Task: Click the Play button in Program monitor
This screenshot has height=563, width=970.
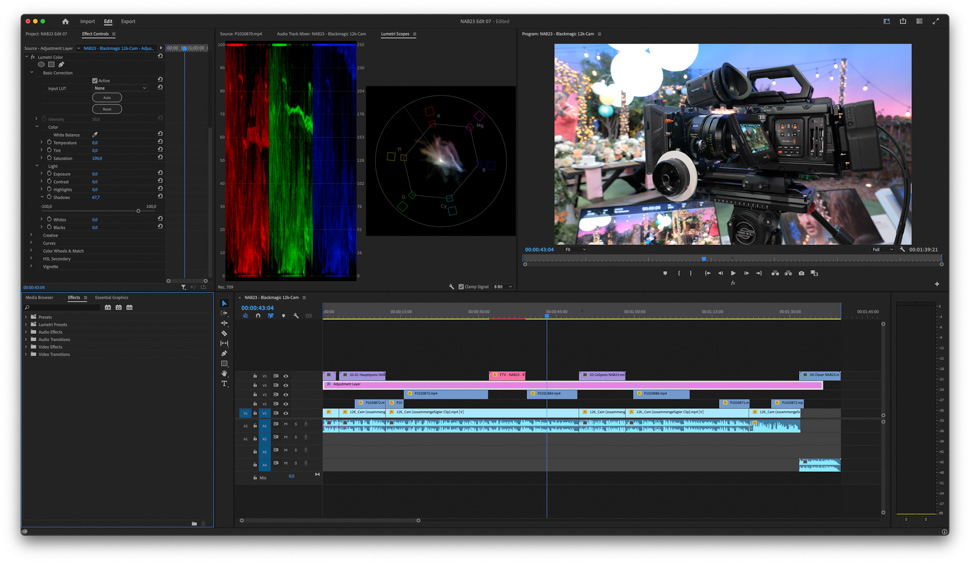Action: [733, 273]
